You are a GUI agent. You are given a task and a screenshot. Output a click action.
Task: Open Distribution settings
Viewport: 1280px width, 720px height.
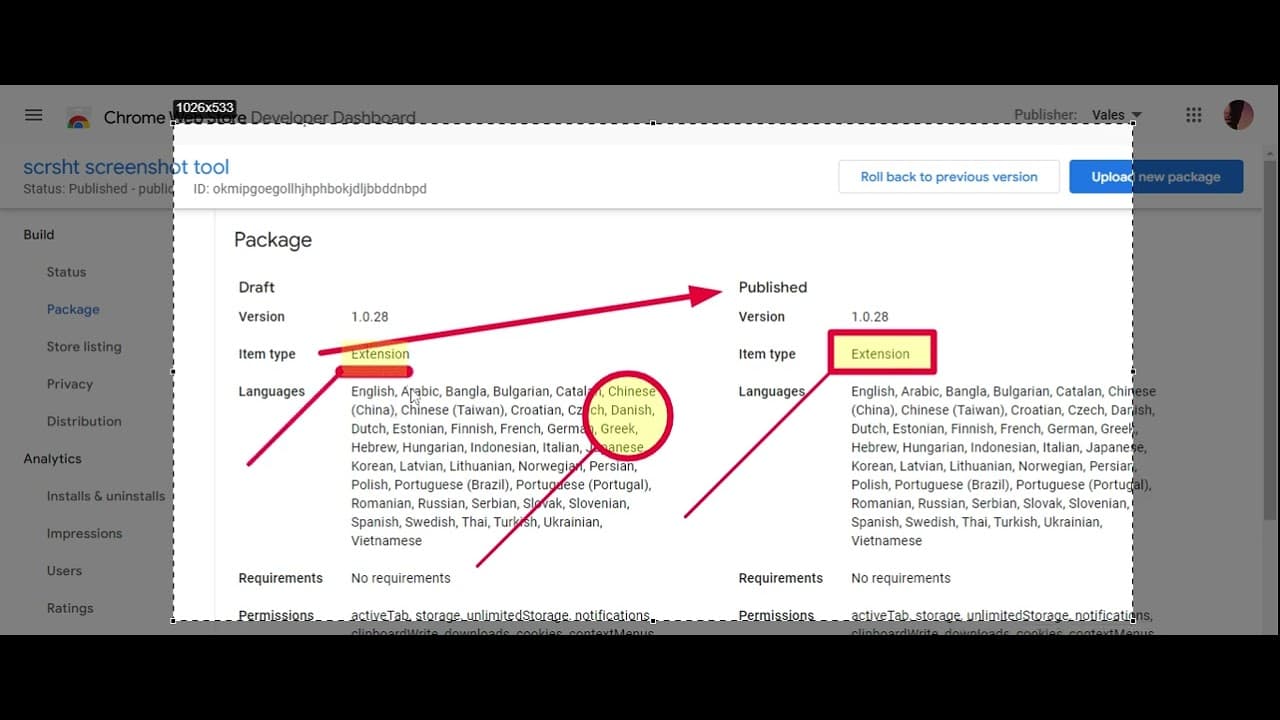(x=84, y=421)
